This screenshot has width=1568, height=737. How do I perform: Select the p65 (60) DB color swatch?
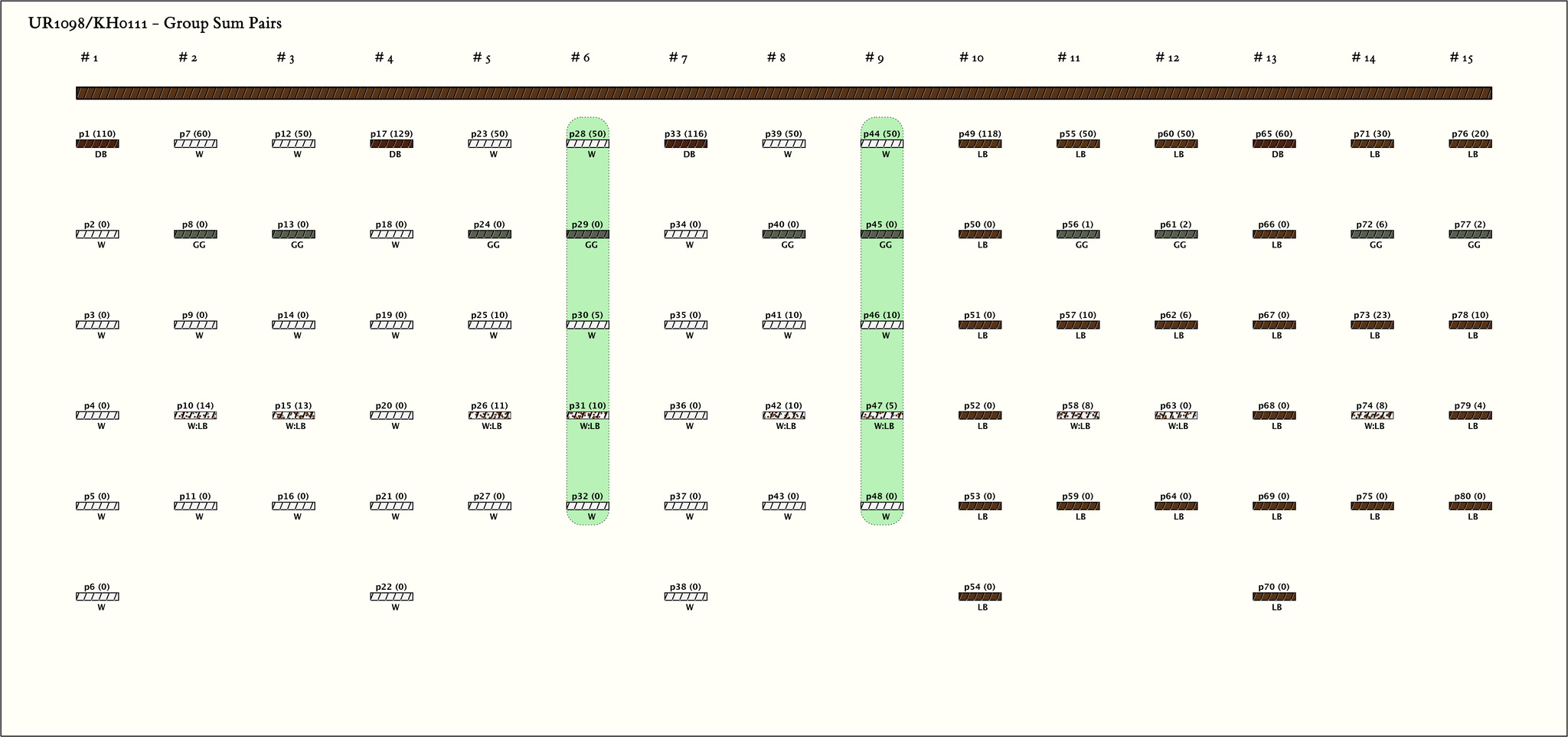[1273, 144]
